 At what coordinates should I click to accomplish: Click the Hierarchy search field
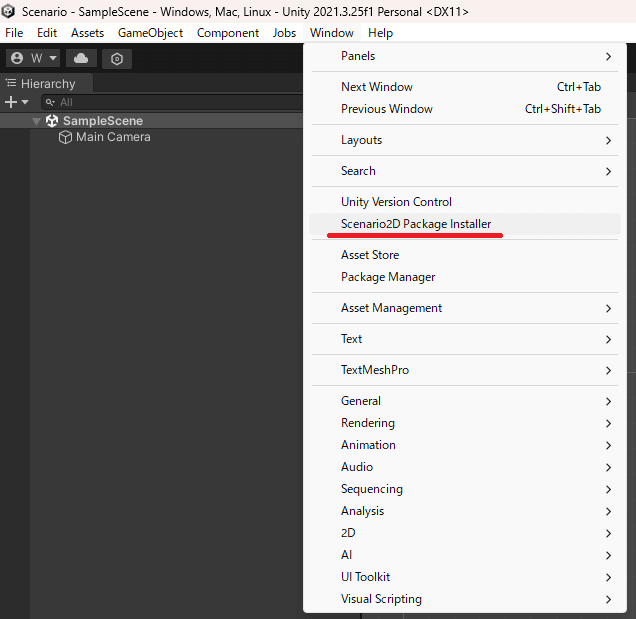pos(172,102)
